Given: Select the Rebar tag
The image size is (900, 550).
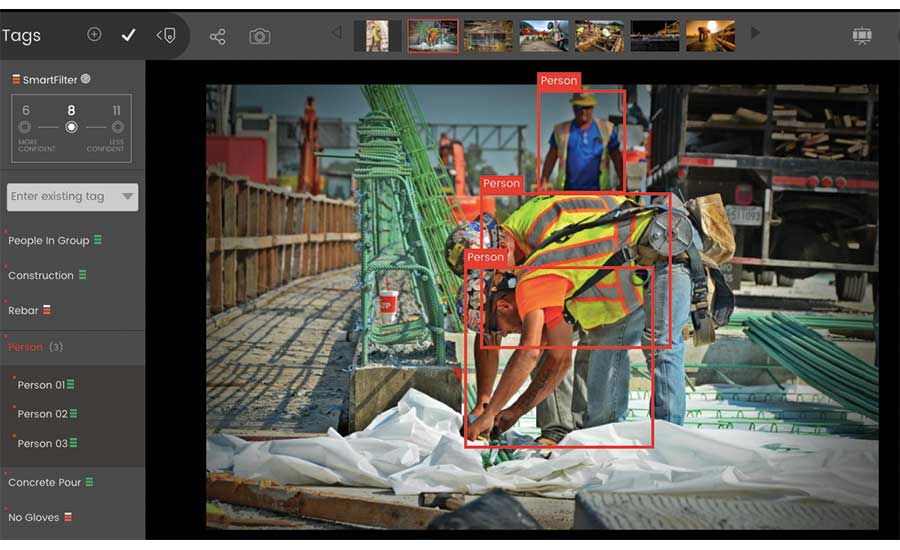Looking at the screenshot, I should [x=23, y=311].
